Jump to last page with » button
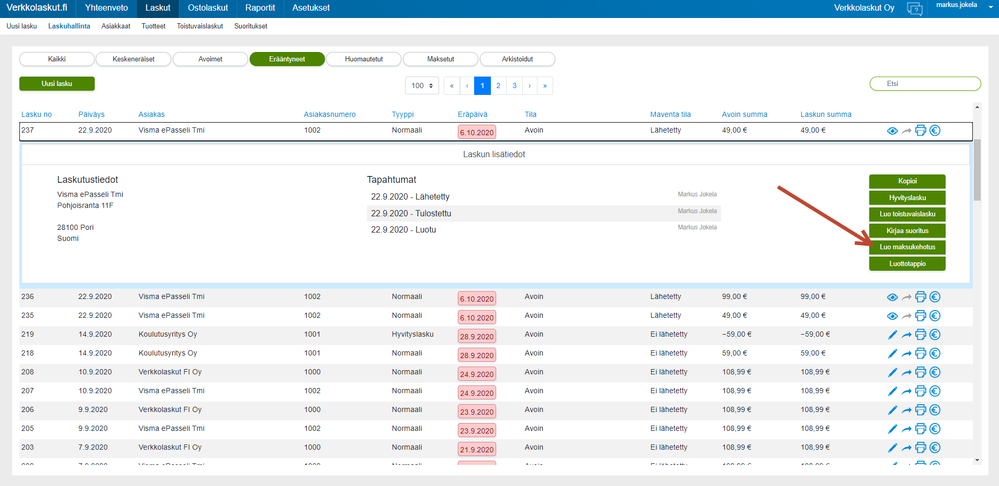999x486 pixels. (545, 85)
